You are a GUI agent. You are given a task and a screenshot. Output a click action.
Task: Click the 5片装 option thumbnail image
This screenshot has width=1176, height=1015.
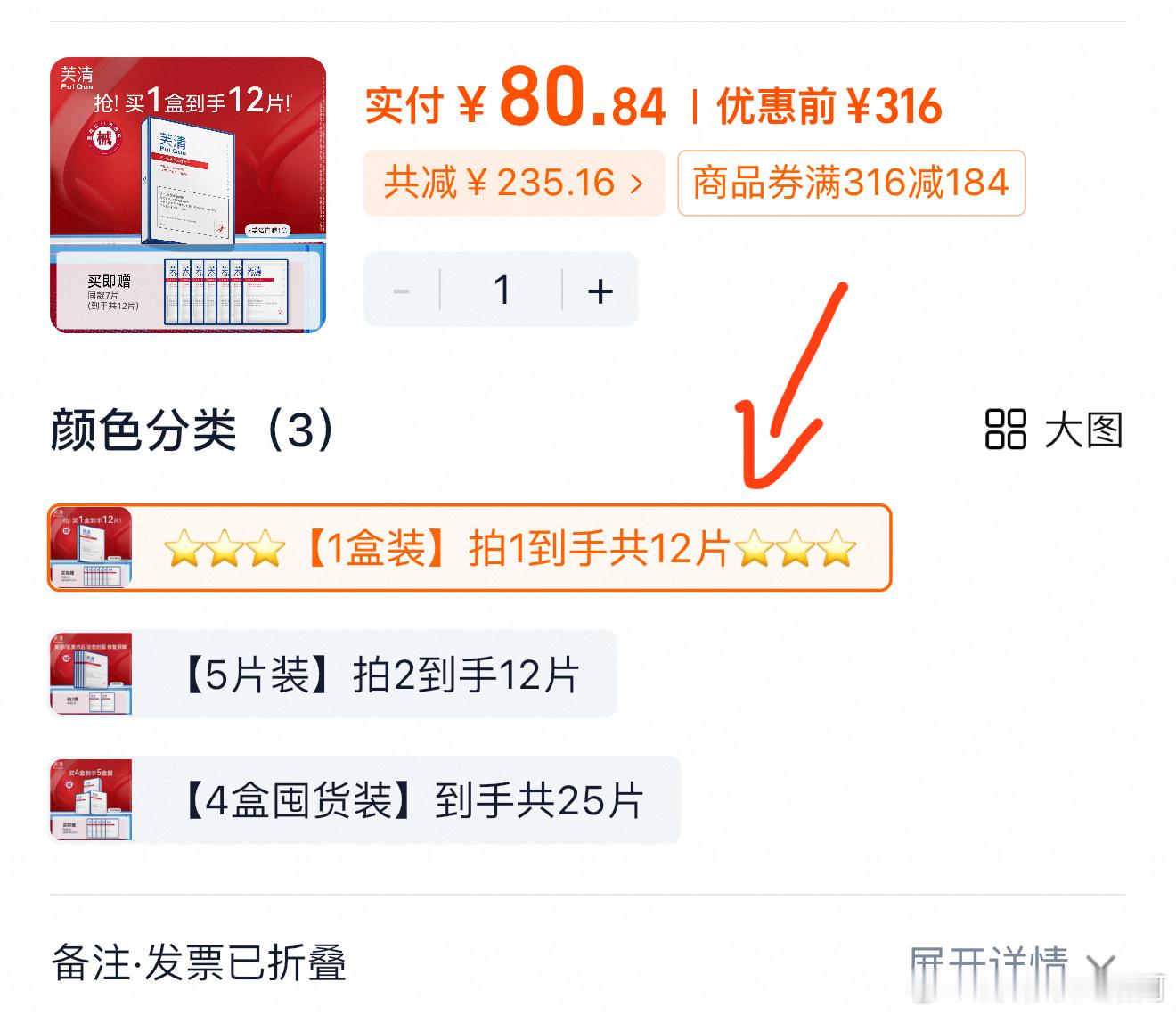point(91,674)
